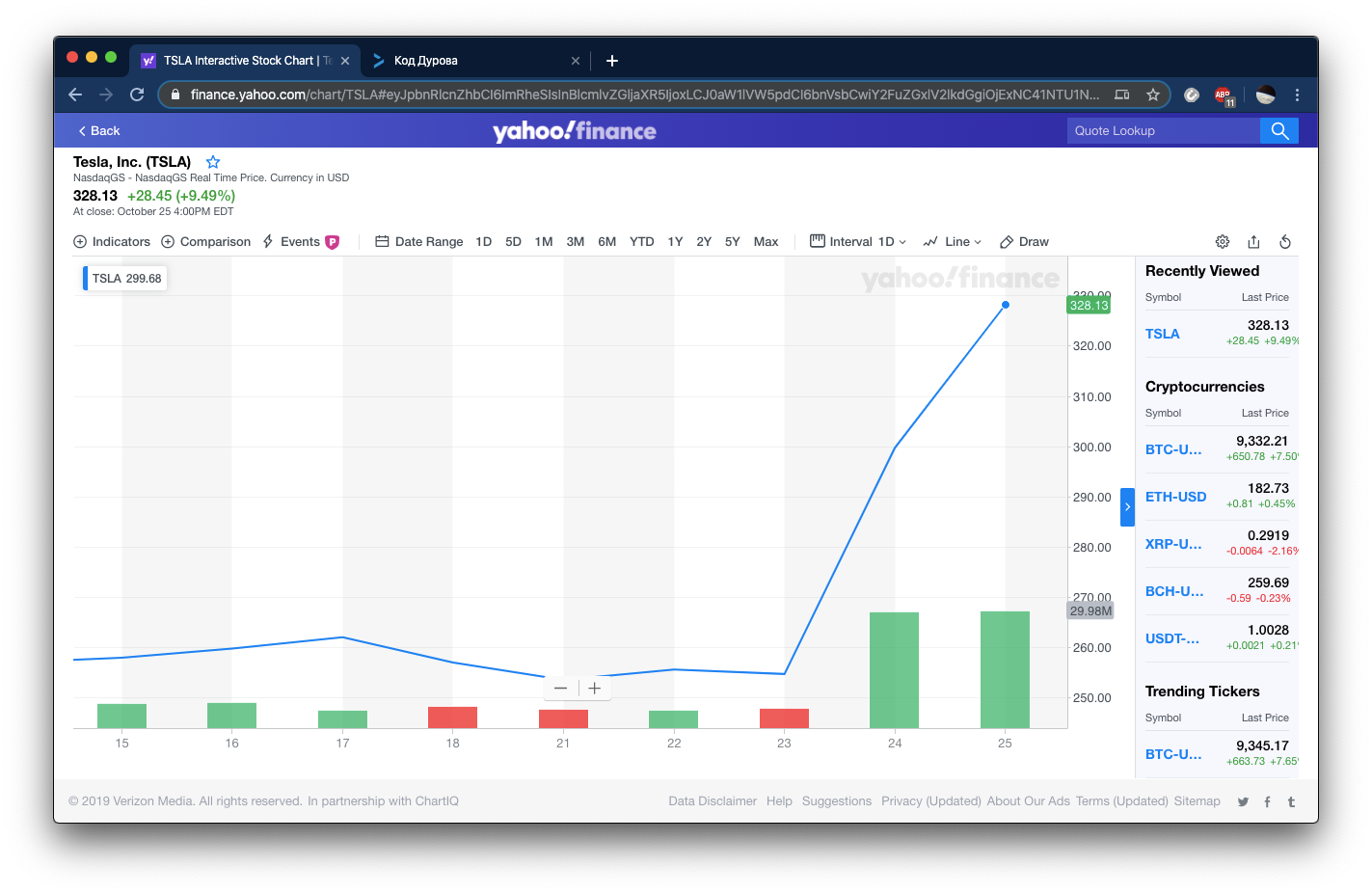Select the 2Y range
Image resolution: width=1372 pixels, height=894 pixels.
[704, 242]
